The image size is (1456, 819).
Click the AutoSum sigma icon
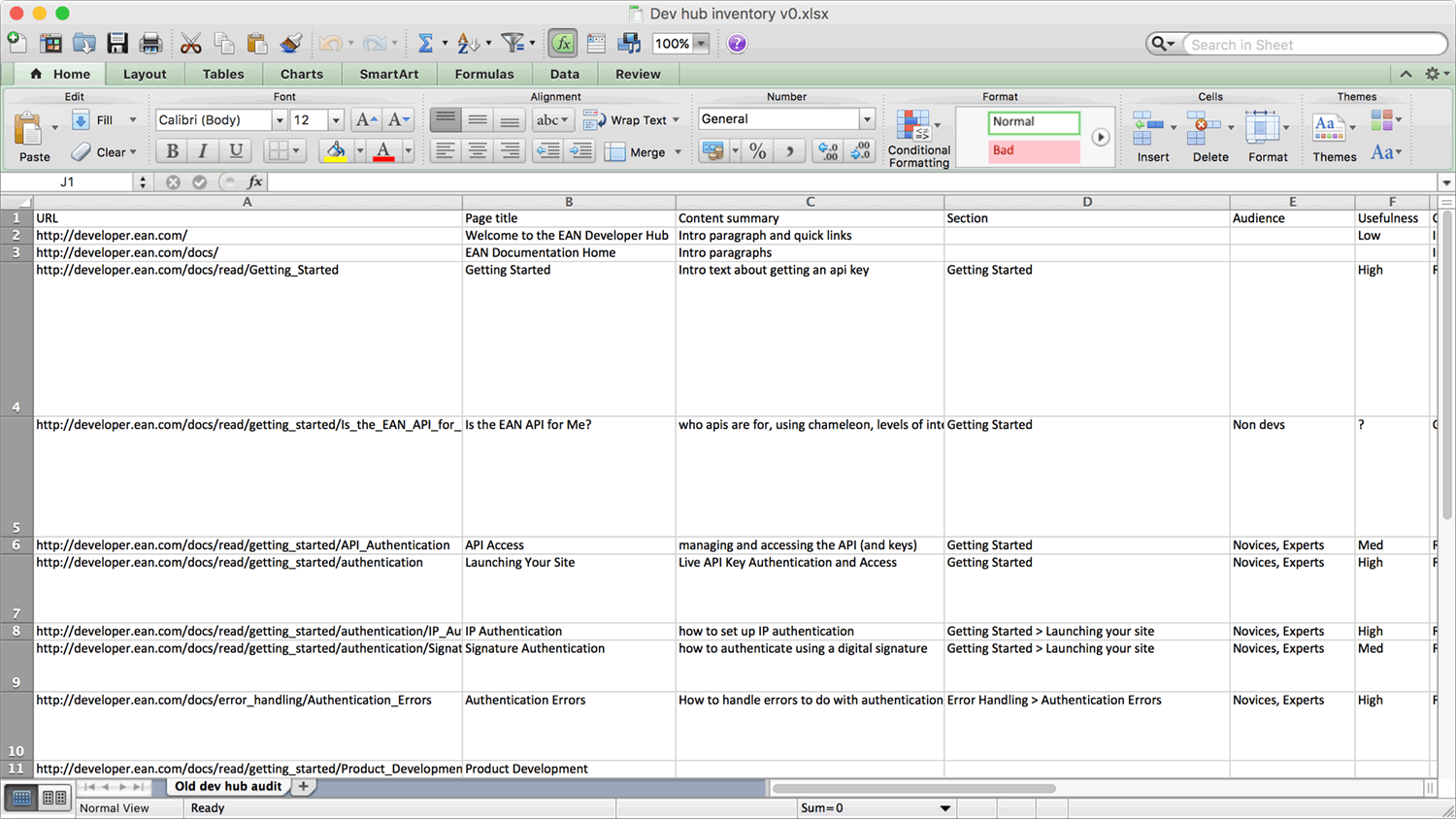(425, 43)
